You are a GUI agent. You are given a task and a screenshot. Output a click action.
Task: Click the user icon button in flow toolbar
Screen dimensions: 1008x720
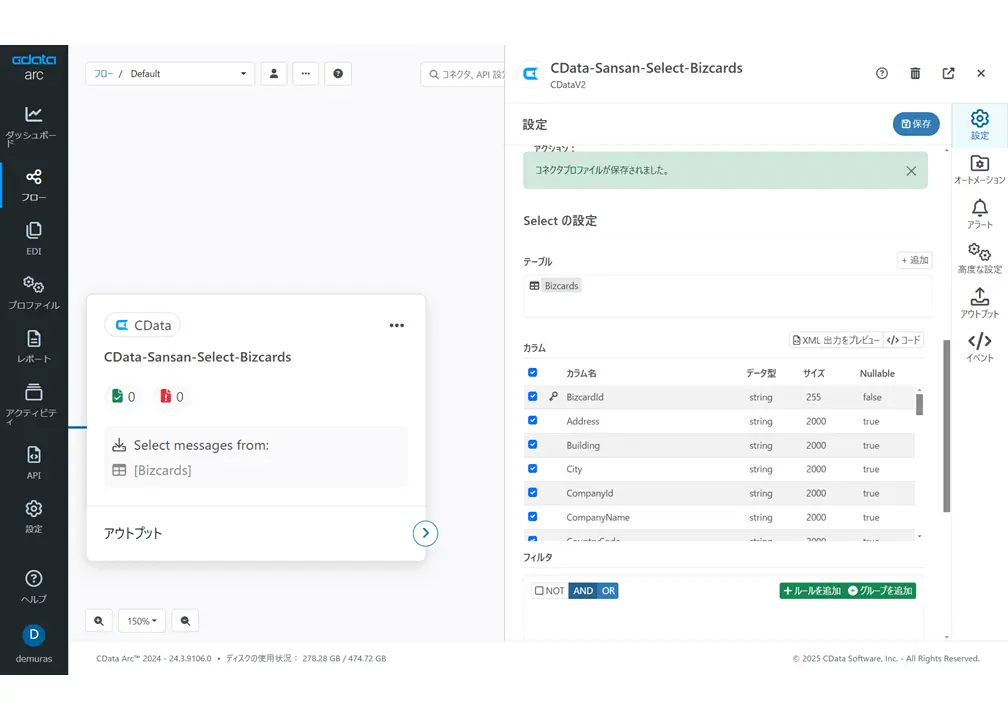(x=274, y=73)
